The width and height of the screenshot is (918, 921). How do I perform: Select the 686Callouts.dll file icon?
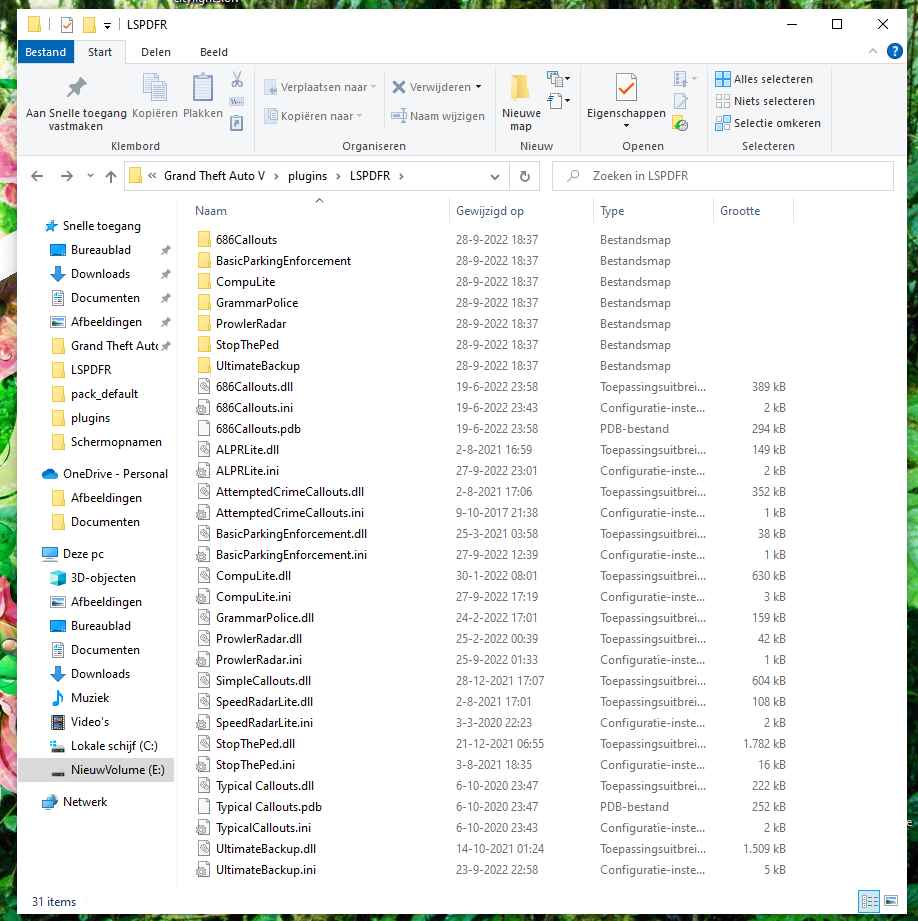204,386
